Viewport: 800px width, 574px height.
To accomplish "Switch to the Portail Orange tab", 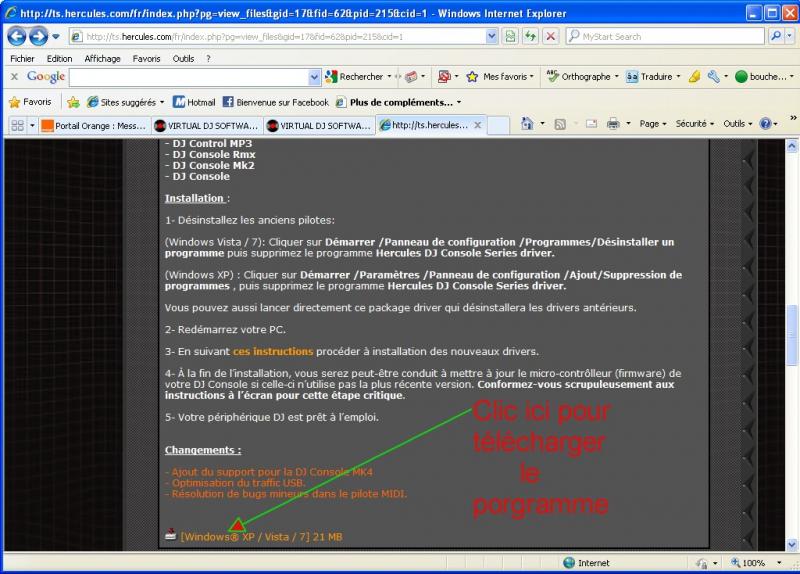I will (93, 125).
